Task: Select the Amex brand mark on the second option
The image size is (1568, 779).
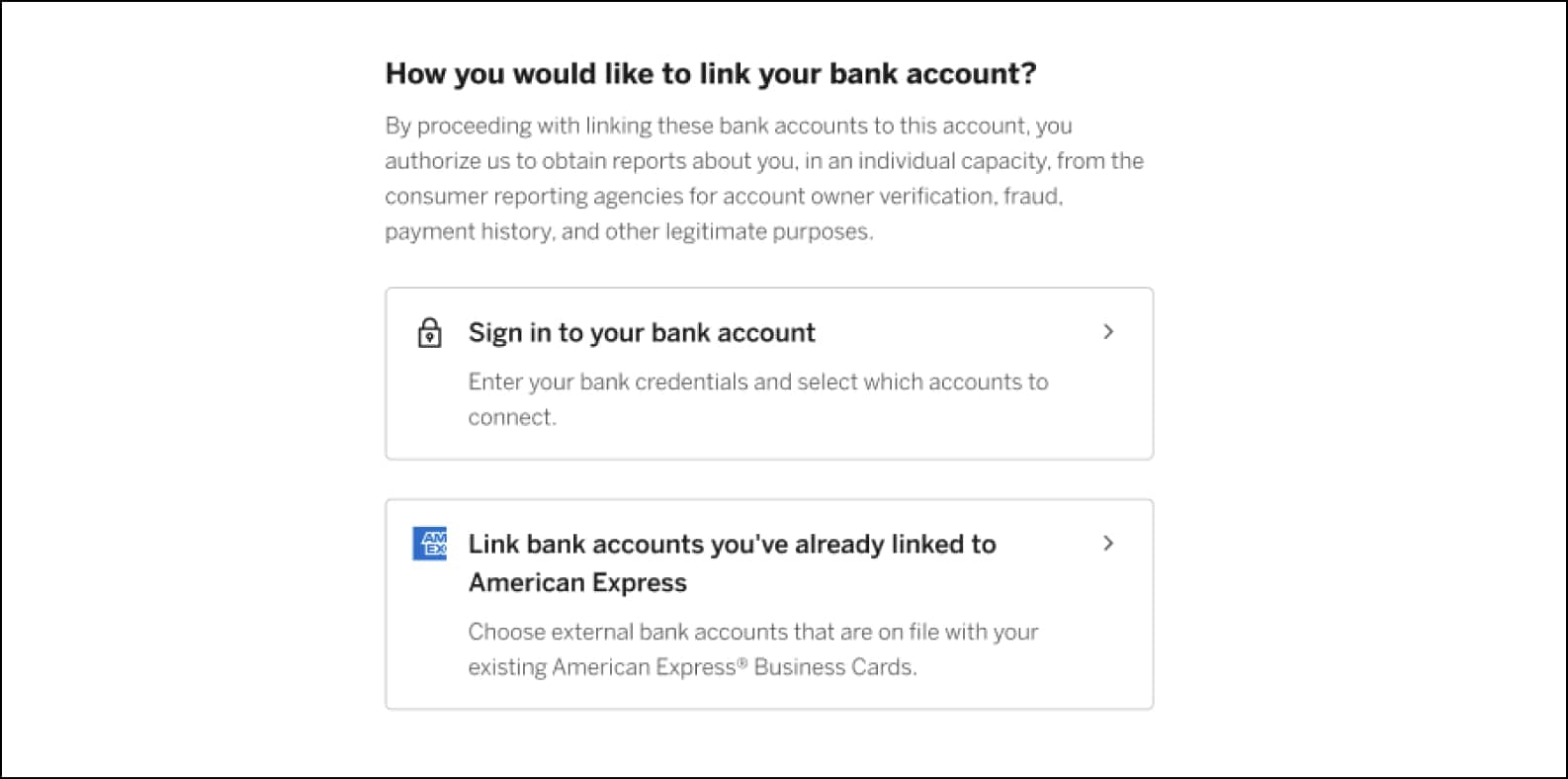Action: point(430,544)
